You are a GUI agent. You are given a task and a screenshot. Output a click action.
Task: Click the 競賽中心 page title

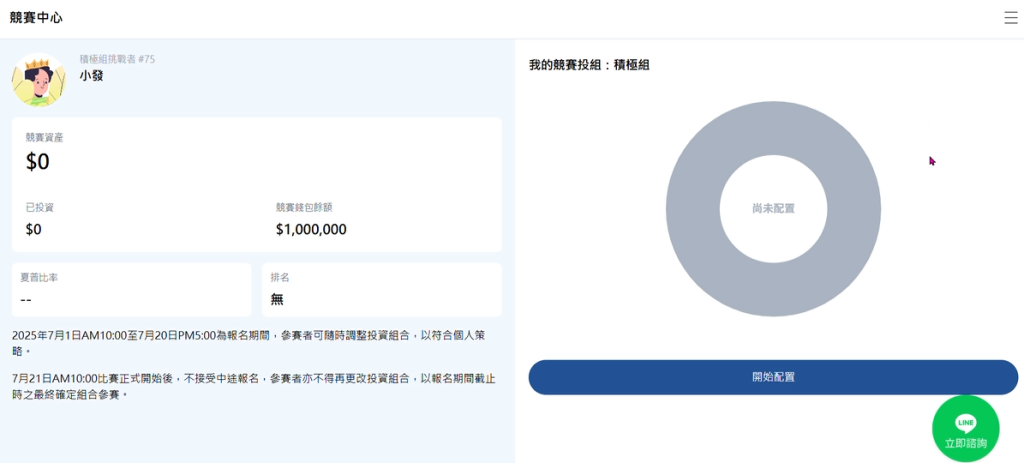pyautogui.click(x=36, y=18)
